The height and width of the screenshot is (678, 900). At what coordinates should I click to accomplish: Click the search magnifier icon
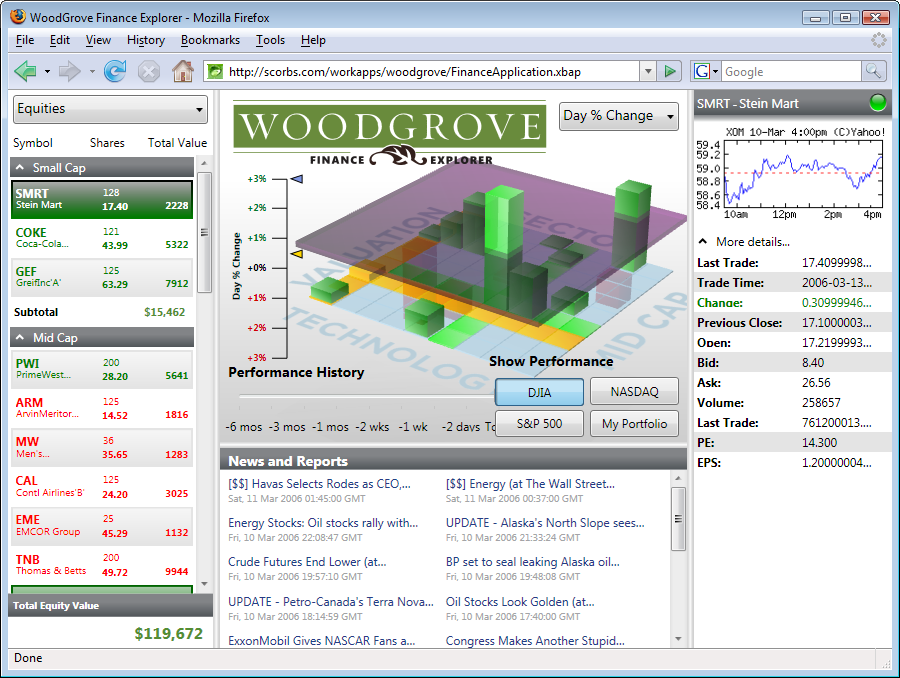click(x=873, y=71)
